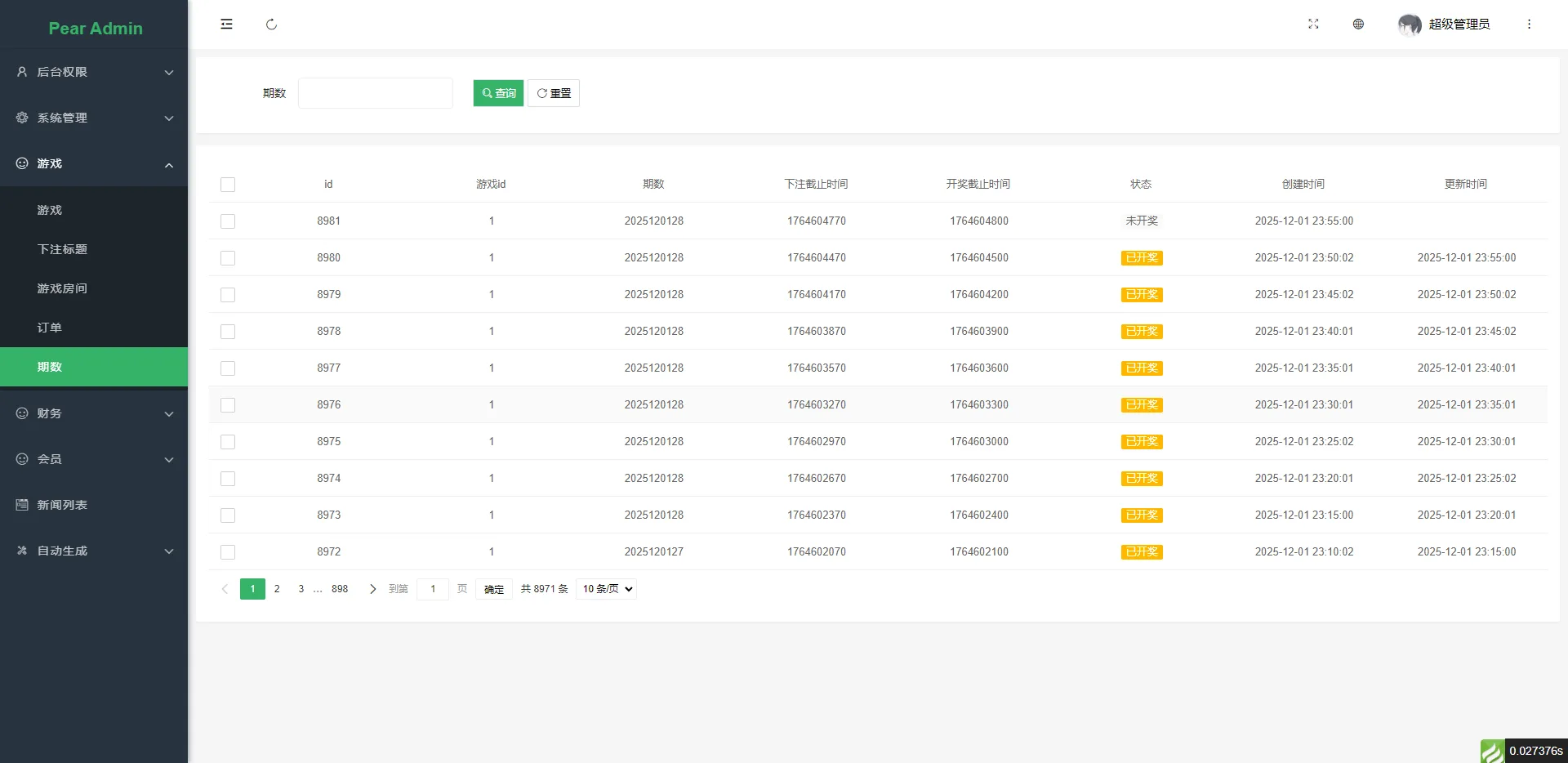Jump to page 898 in pagination
Image resolution: width=1568 pixels, height=763 pixels.
(340, 589)
